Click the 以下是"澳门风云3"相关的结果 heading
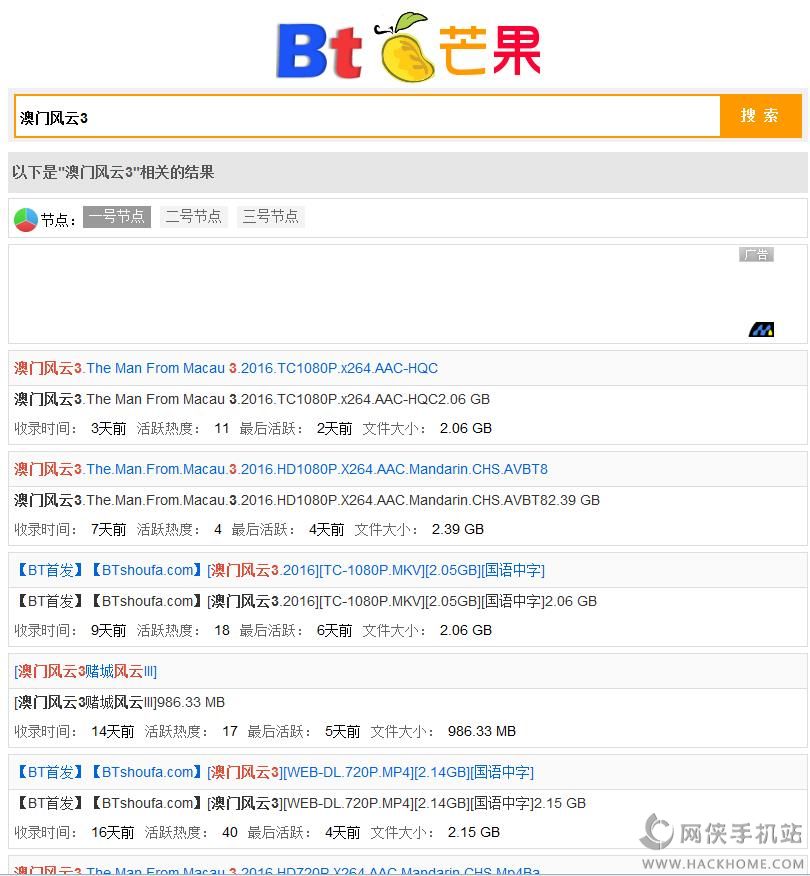Screen dimensions: 810x876 click(x=113, y=172)
